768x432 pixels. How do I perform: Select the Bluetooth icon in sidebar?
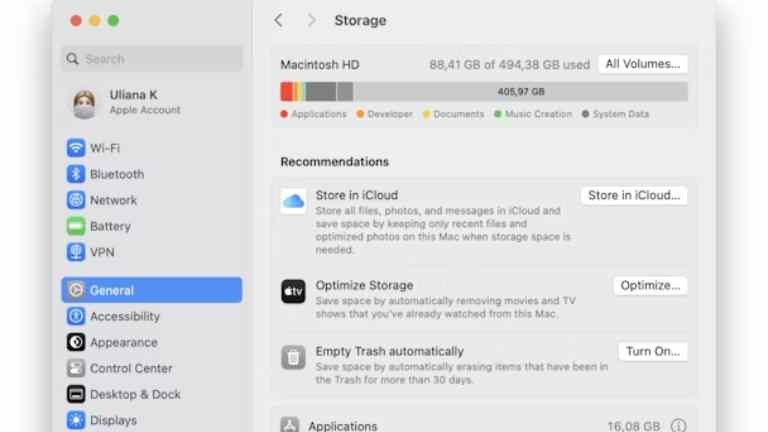click(76, 174)
